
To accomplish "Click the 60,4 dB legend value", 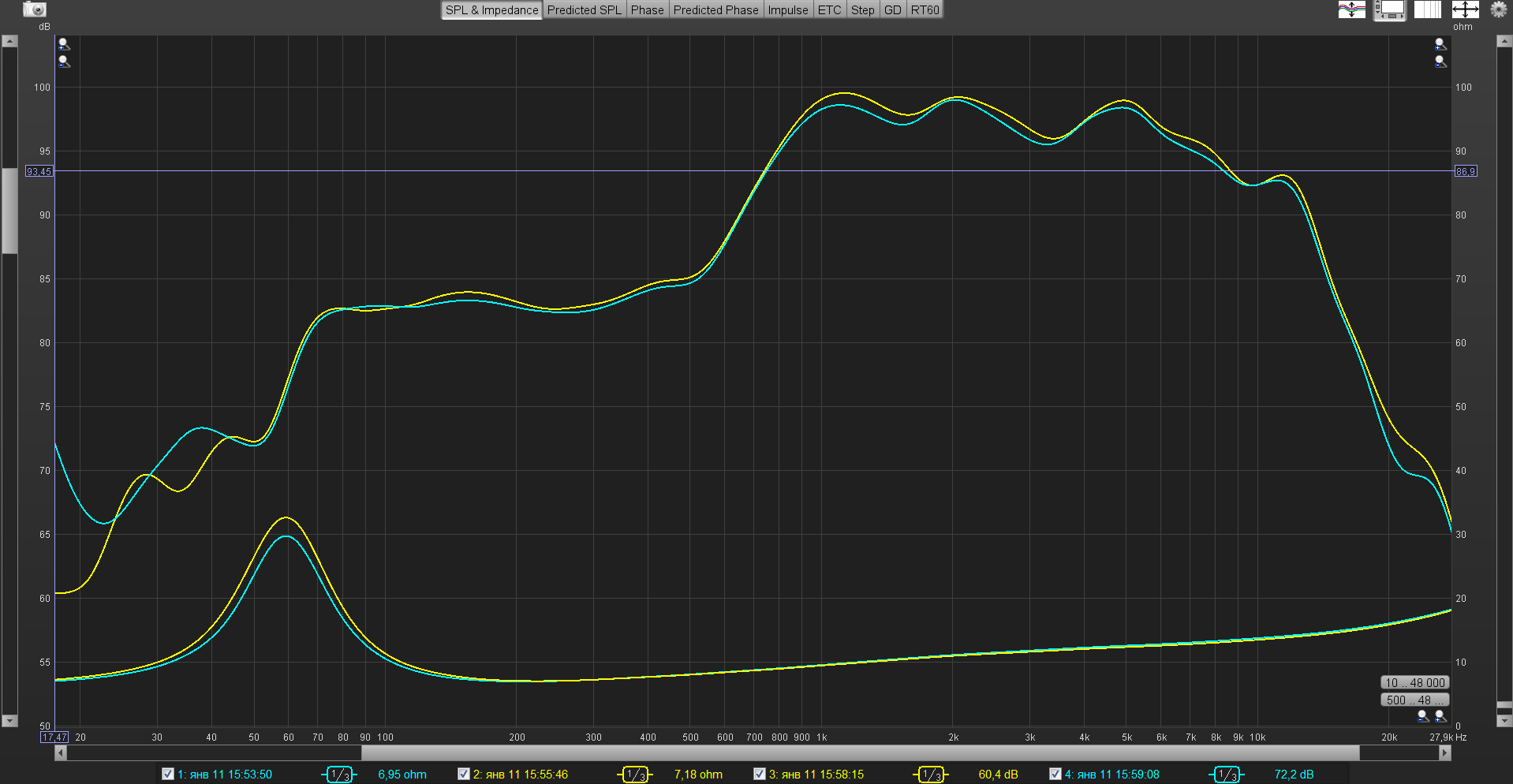I will coord(998,775).
